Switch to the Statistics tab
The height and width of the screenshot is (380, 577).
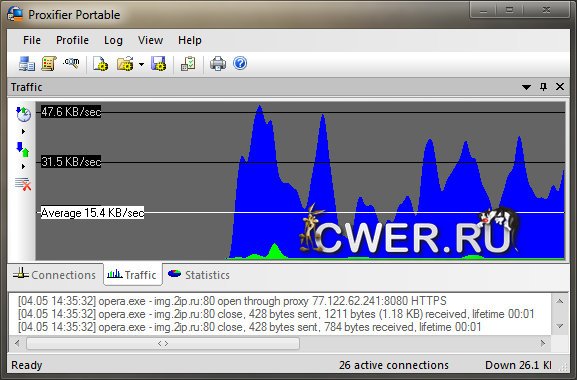coord(199,275)
